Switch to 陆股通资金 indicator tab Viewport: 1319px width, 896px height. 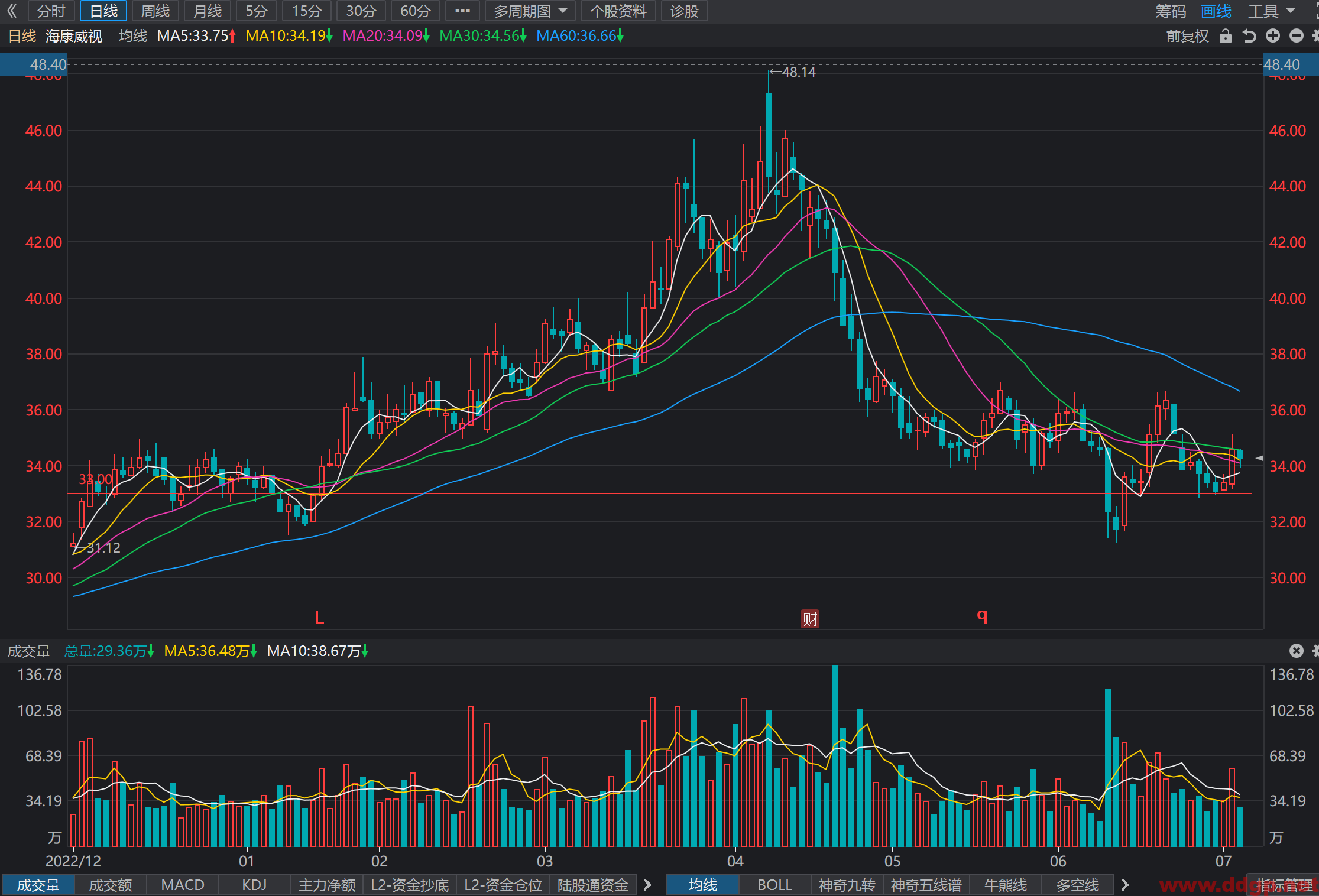(x=593, y=885)
